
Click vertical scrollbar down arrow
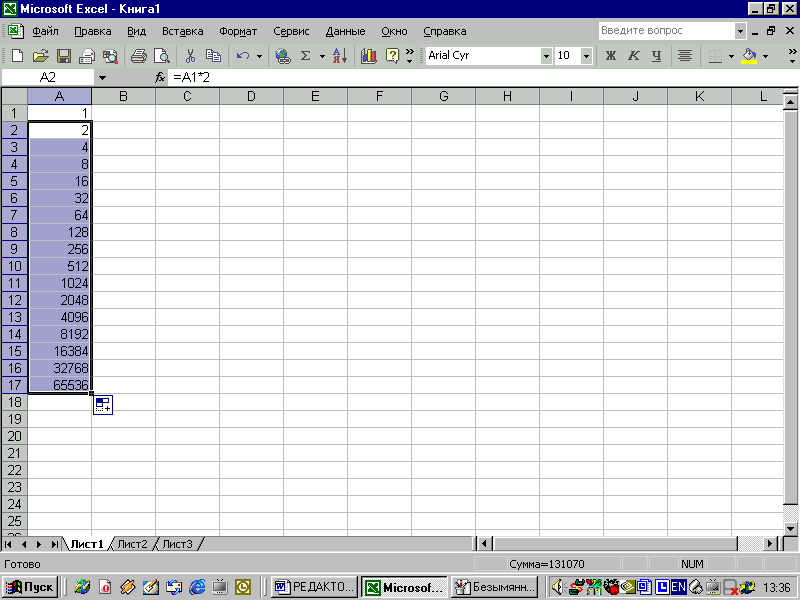tap(790, 529)
